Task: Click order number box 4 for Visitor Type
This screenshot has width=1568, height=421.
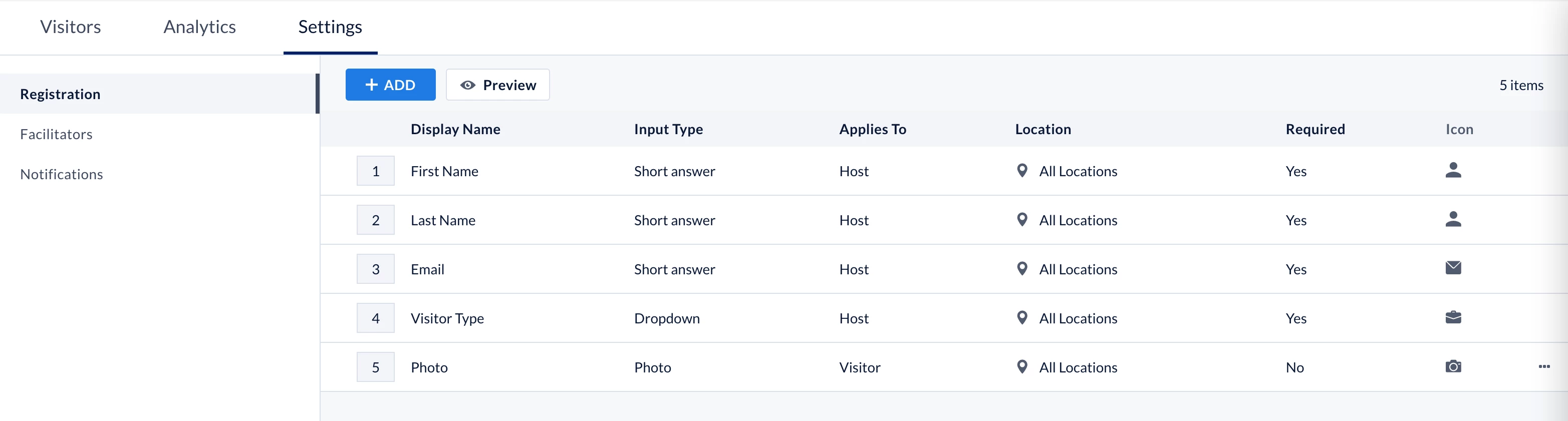Action: (x=376, y=318)
